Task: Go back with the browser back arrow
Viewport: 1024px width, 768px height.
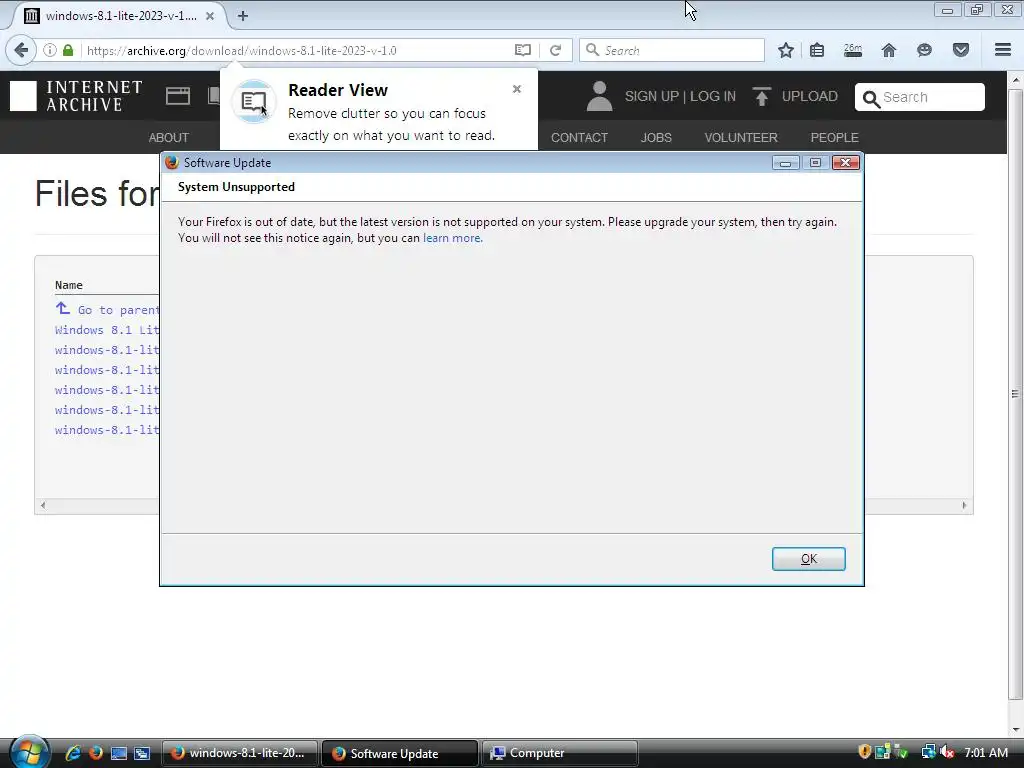Action: 21,50
